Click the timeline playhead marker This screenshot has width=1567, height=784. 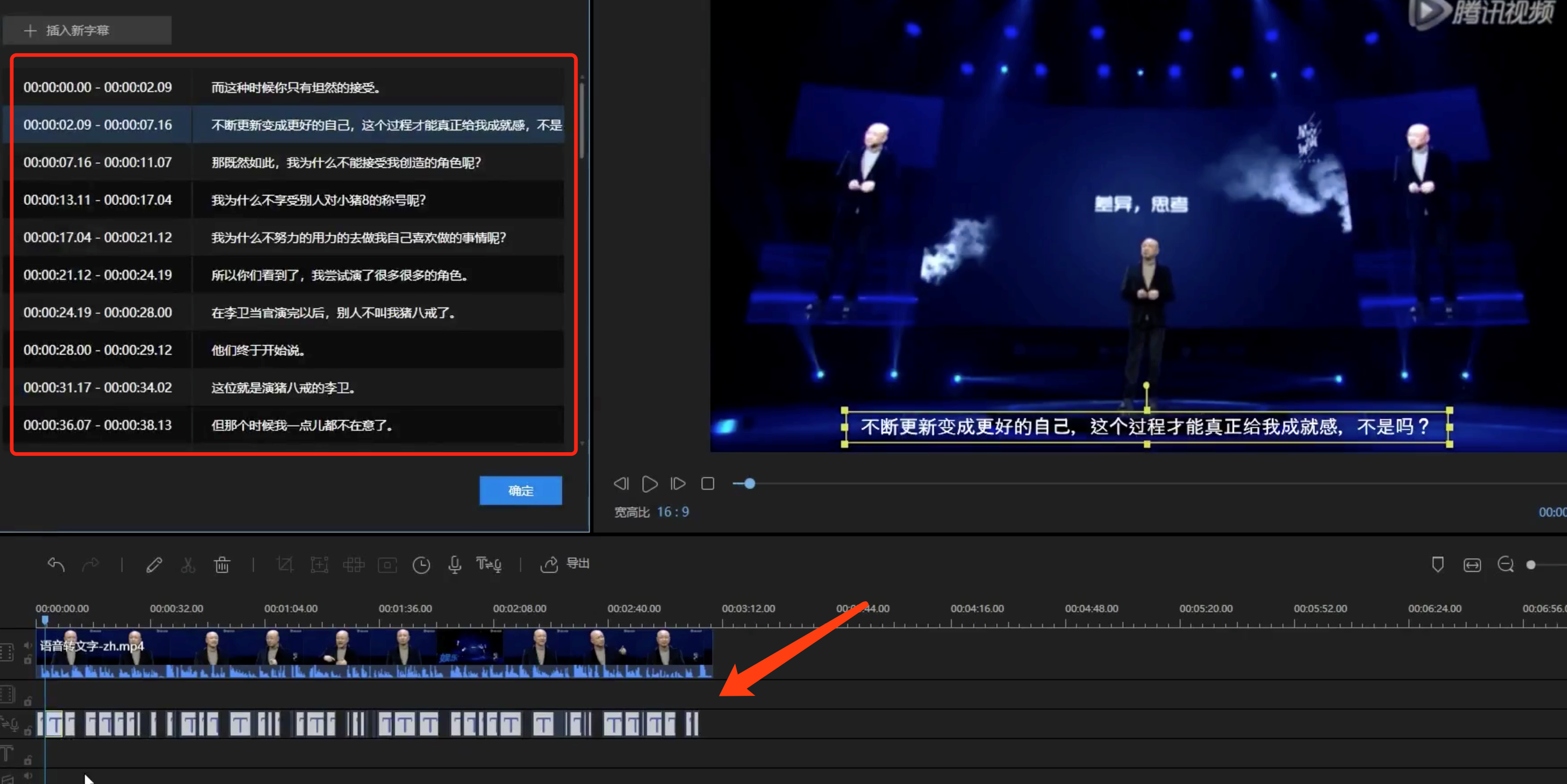(45, 620)
